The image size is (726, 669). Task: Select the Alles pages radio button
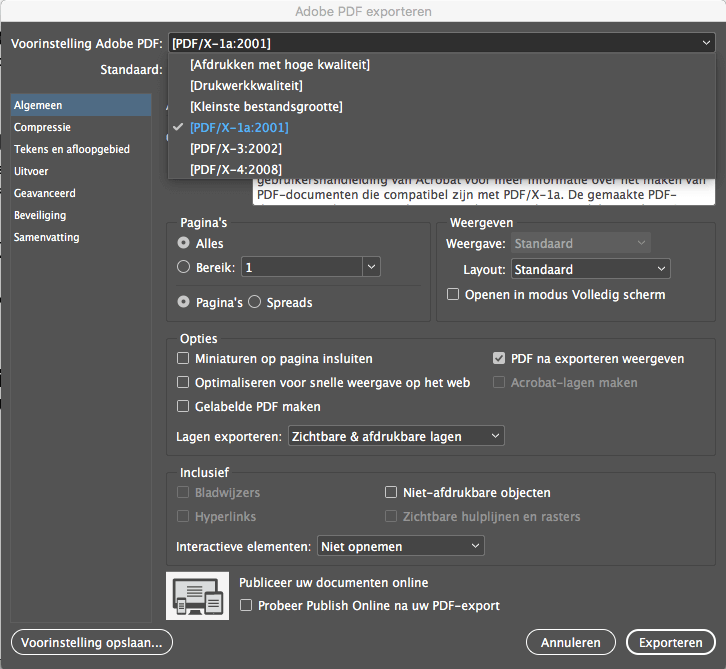[x=183, y=243]
